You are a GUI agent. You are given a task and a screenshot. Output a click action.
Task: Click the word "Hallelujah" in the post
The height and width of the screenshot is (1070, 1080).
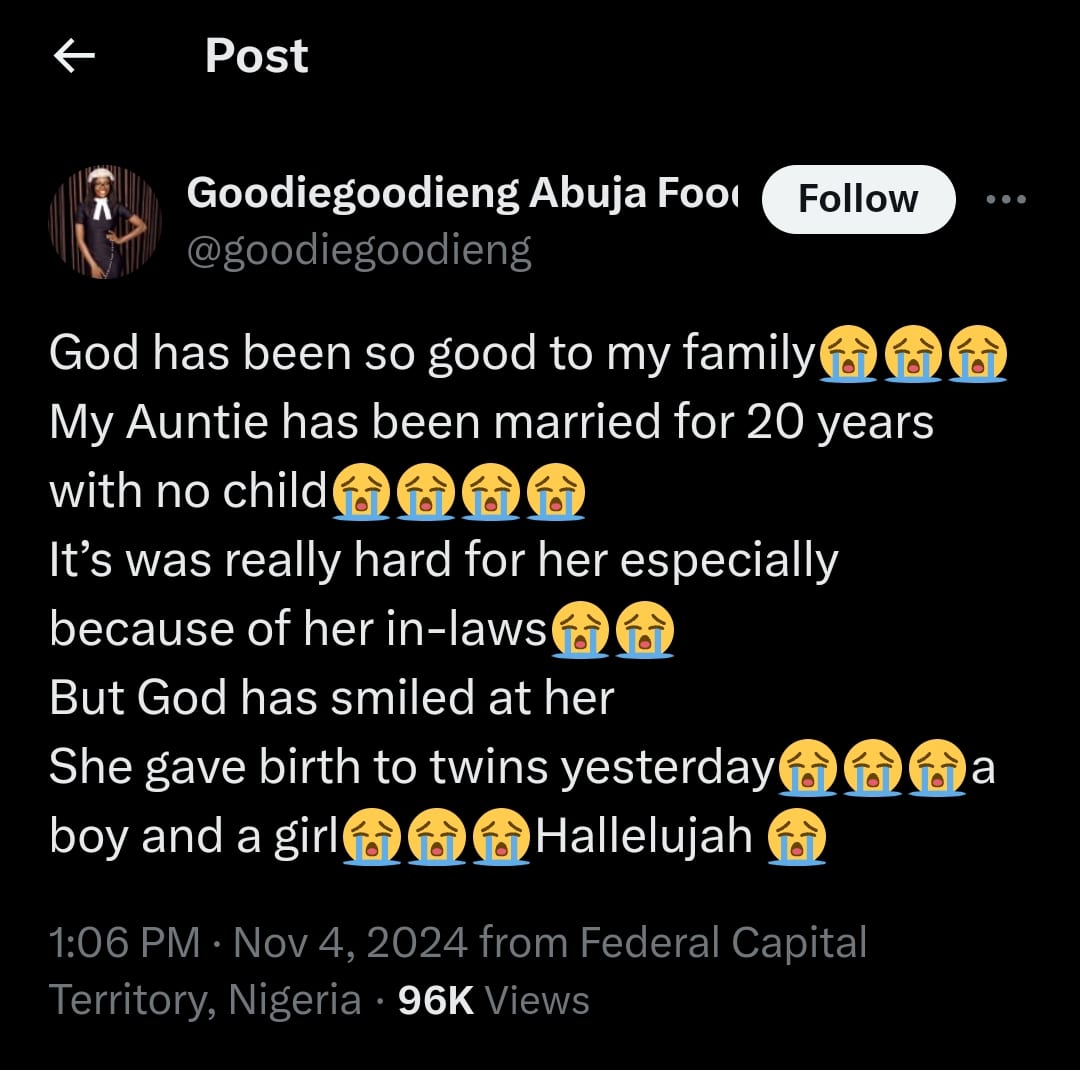(644, 836)
